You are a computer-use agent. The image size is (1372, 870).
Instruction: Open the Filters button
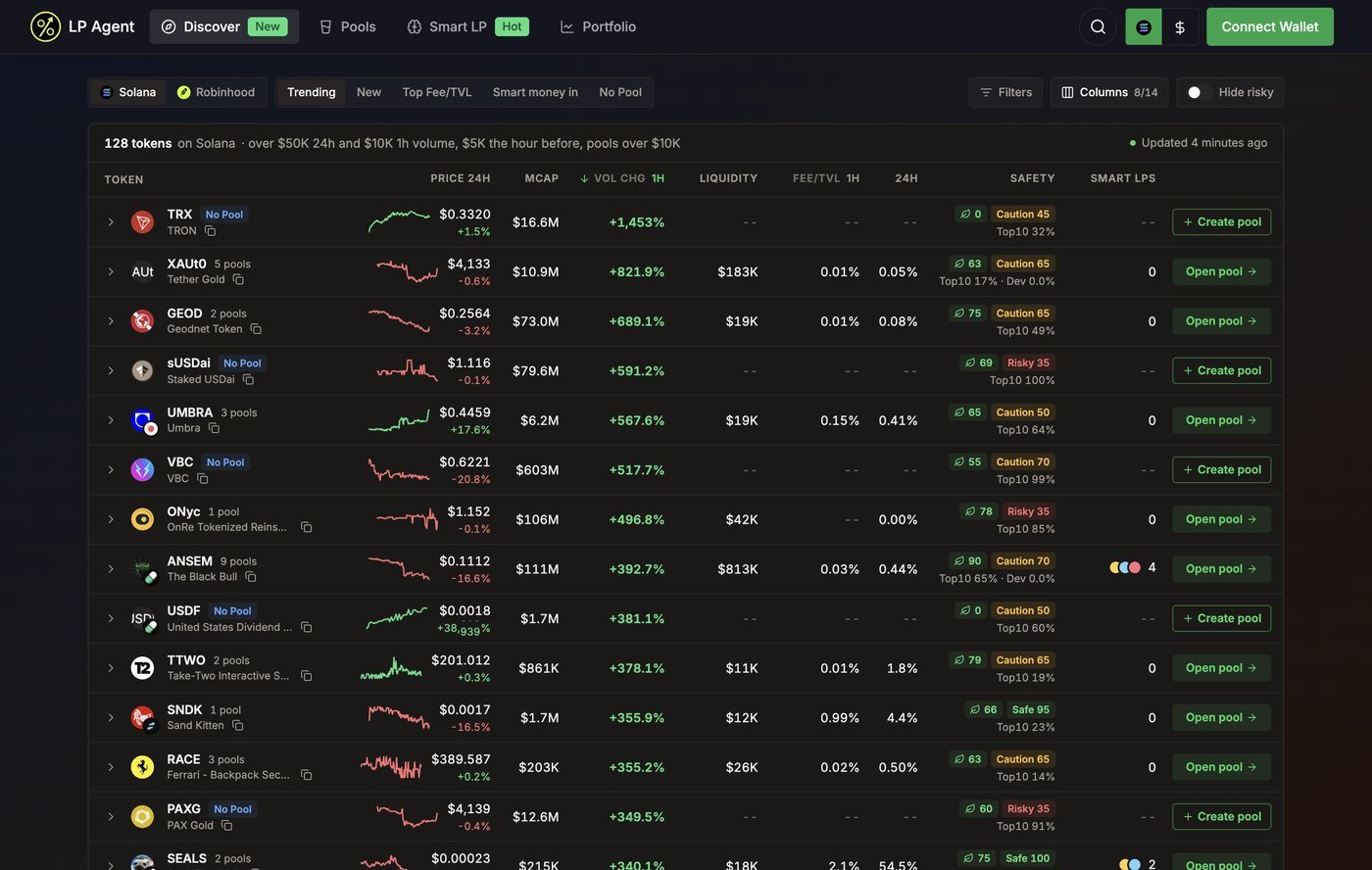(x=1005, y=92)
